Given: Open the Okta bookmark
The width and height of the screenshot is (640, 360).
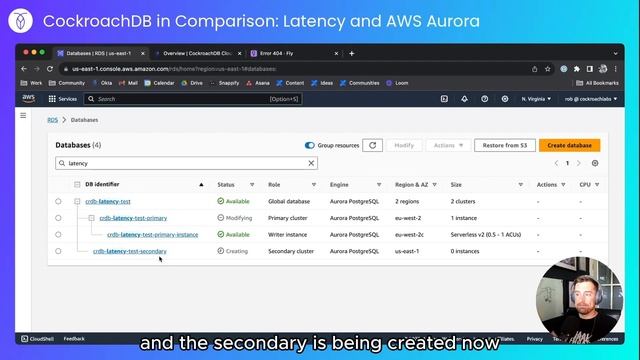Looking at the screenshot, I should (x=102, y=83).
